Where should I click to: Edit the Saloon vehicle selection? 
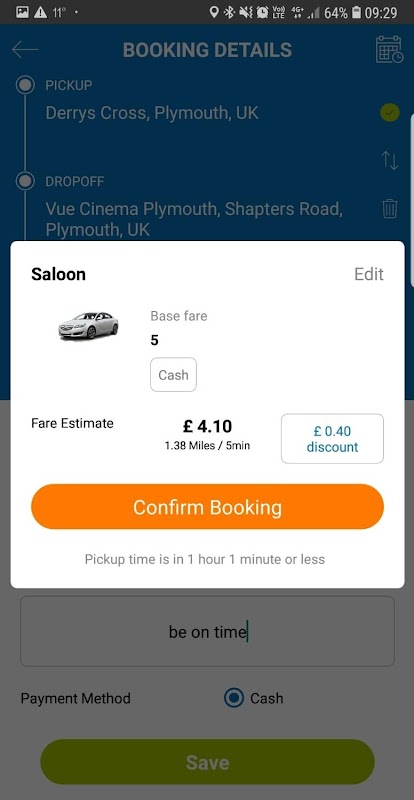coord(369,274)
